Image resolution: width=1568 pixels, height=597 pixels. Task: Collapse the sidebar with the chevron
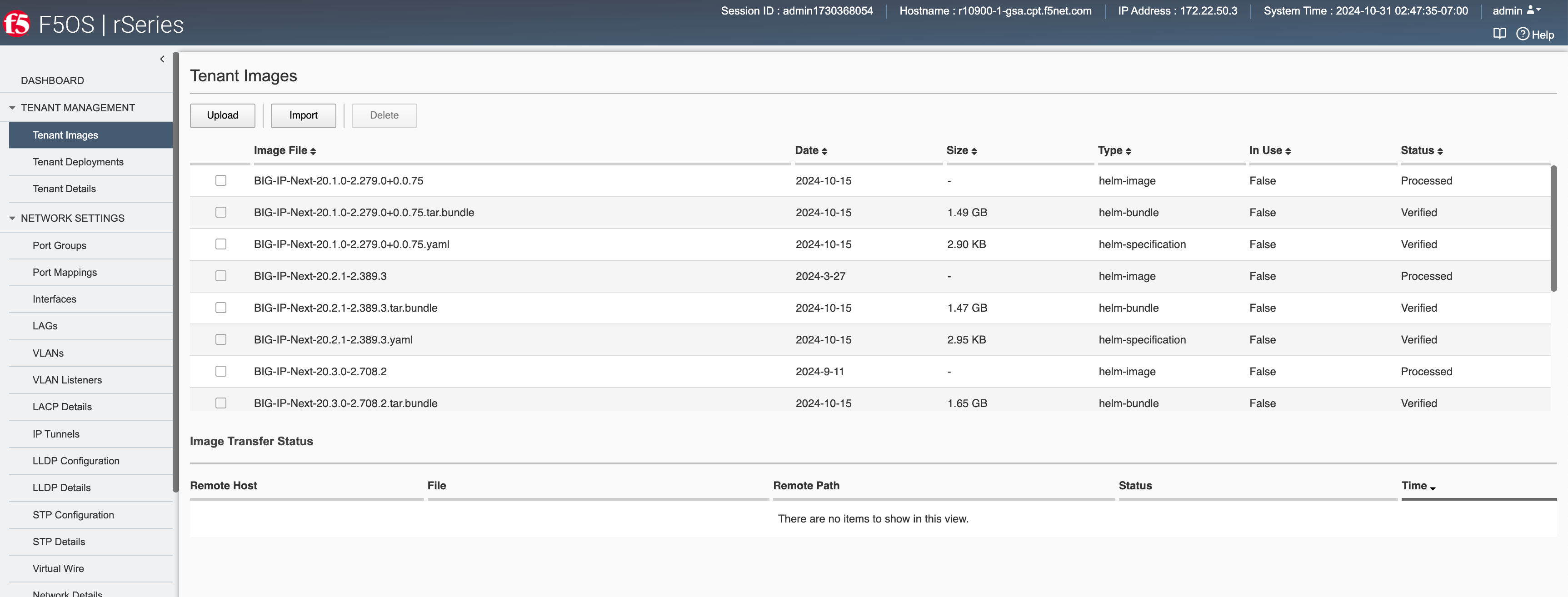tap(162, 59)
